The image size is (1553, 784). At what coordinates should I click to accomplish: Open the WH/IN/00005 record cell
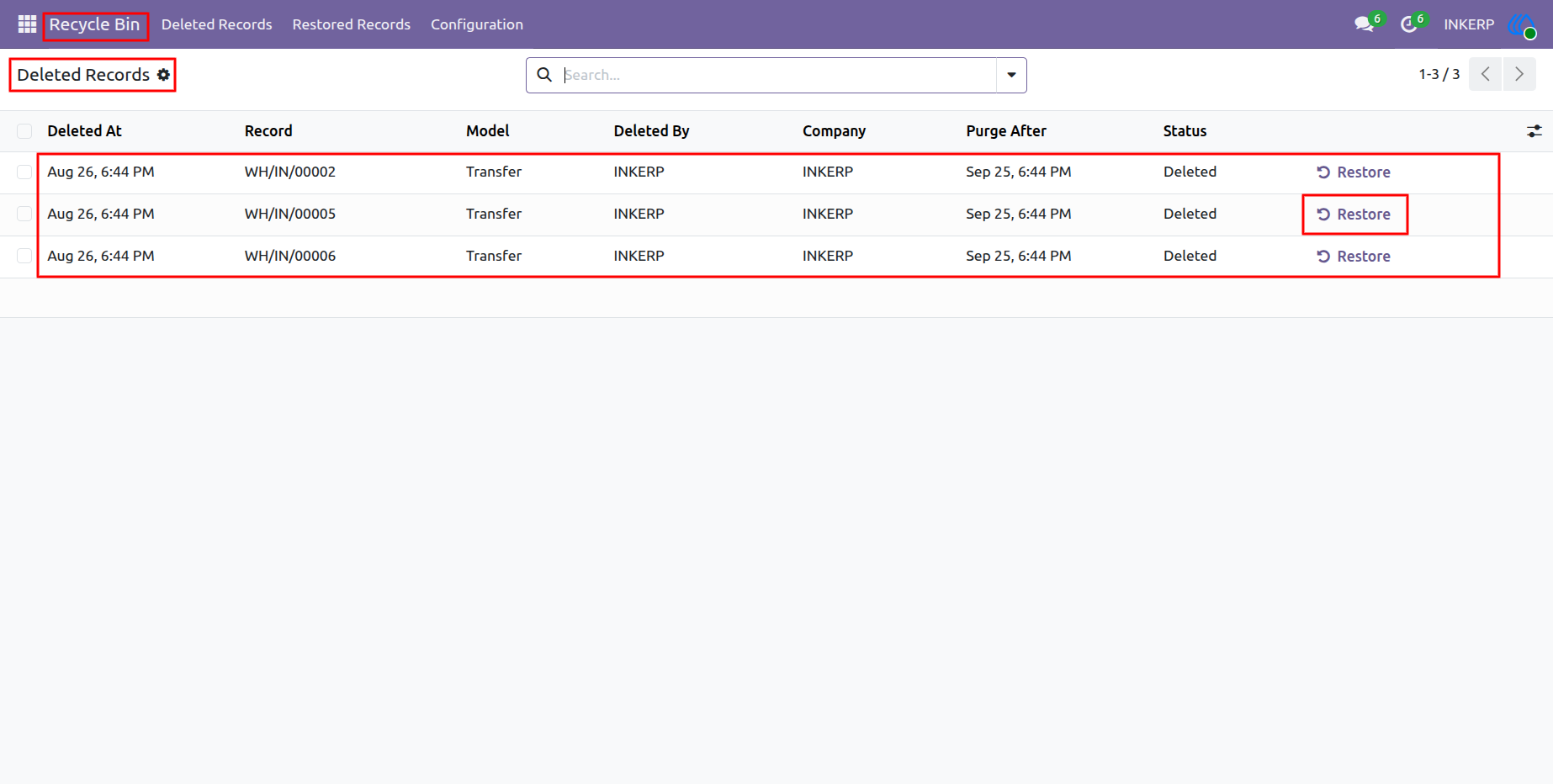tap(290, 214)
